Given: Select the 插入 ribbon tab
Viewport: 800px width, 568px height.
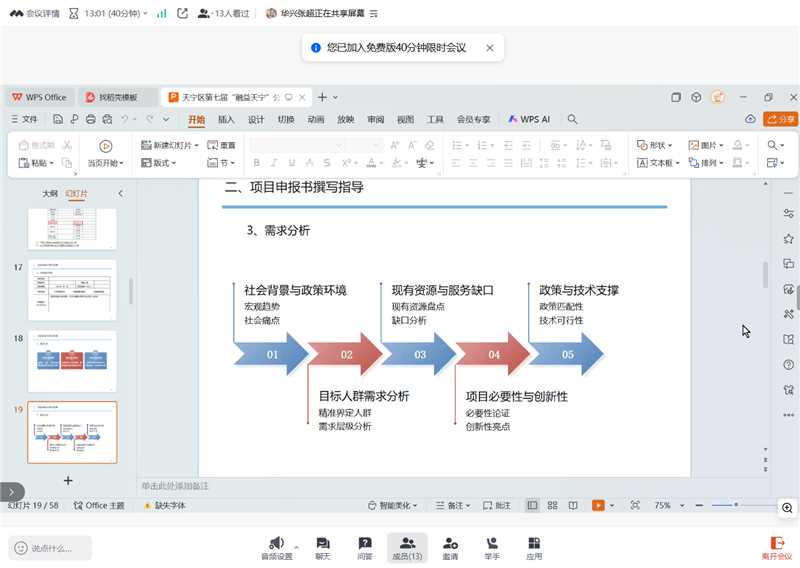Looking at the screenshot, I should pos(226,119).
